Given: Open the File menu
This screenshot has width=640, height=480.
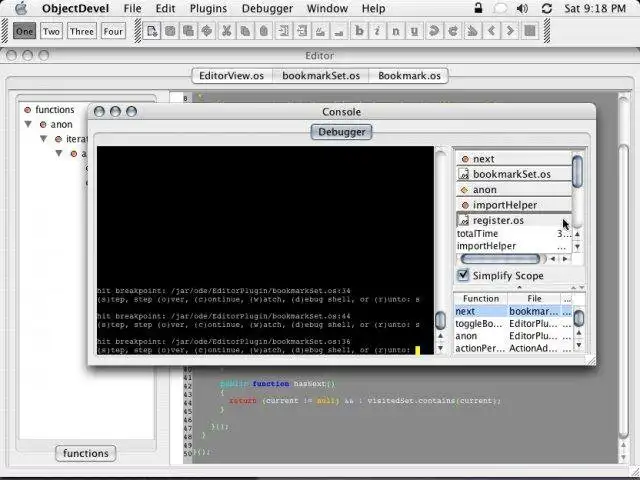Looking at the screenshot, I should (x=132, y=8).
